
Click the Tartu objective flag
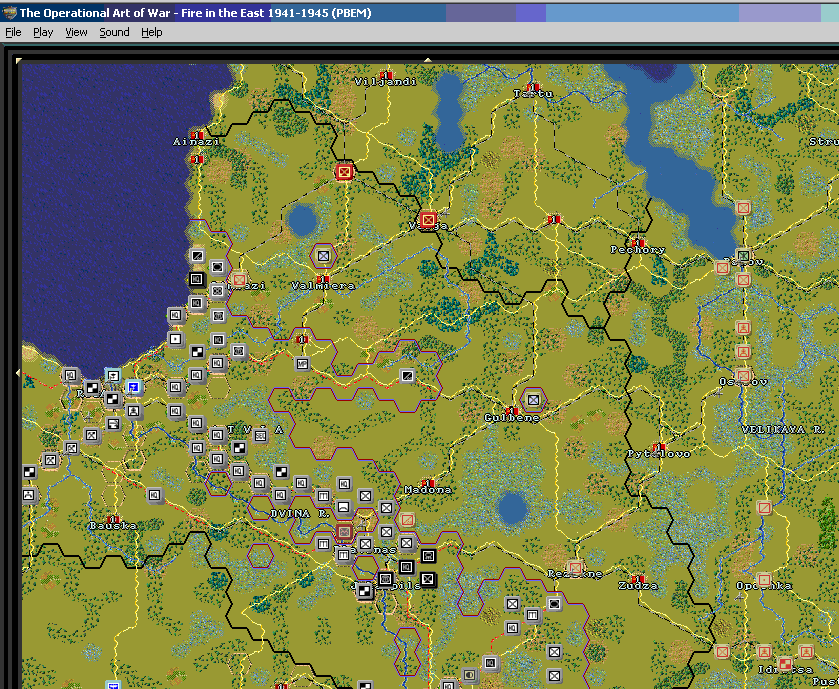coord(533,87)
